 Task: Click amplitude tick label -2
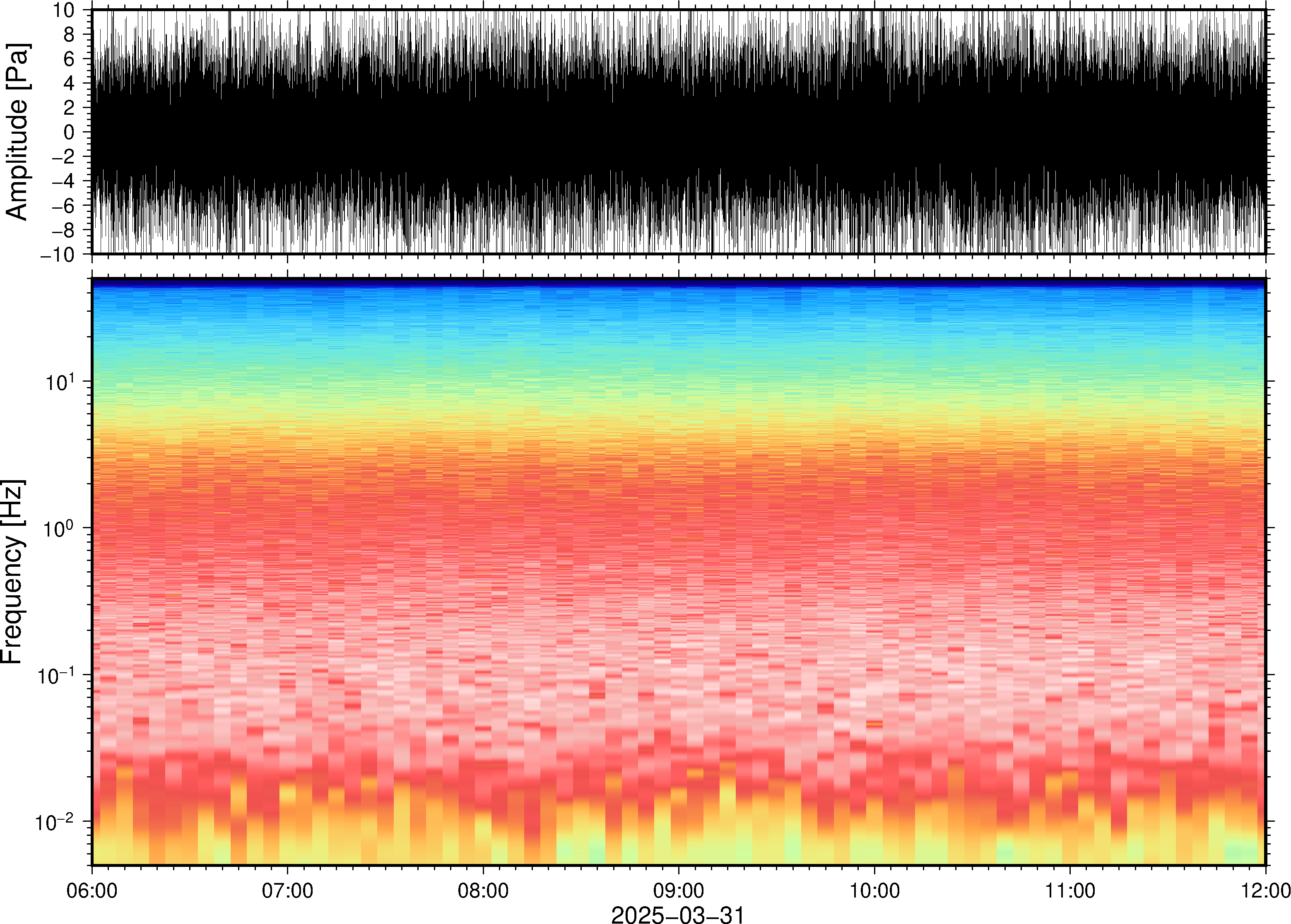point(64,156)
